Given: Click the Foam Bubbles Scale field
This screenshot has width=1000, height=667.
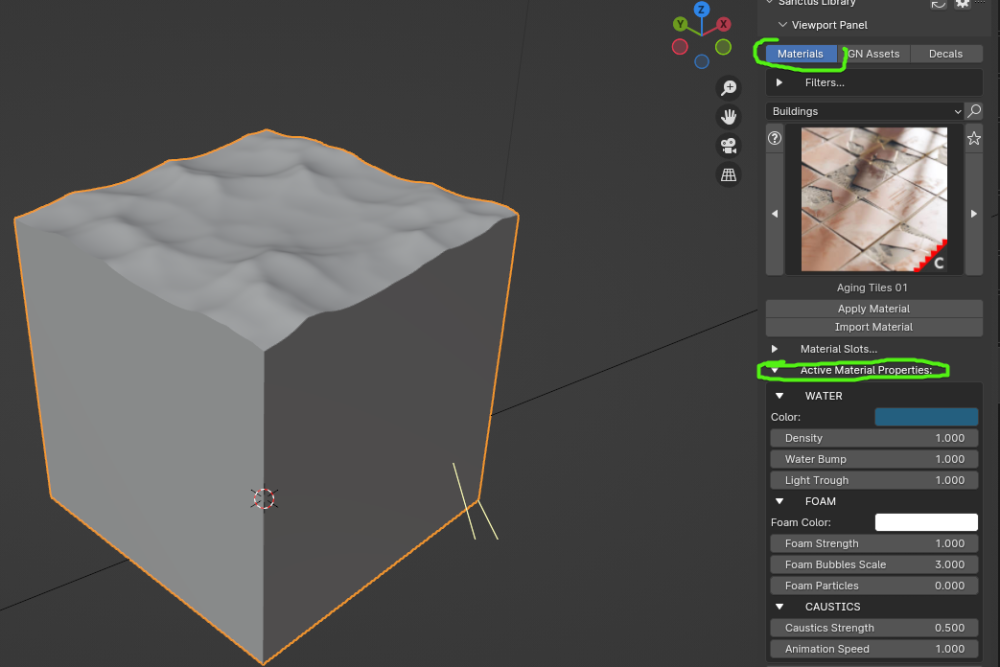Looking at the screenshot, I should (874, 564).
